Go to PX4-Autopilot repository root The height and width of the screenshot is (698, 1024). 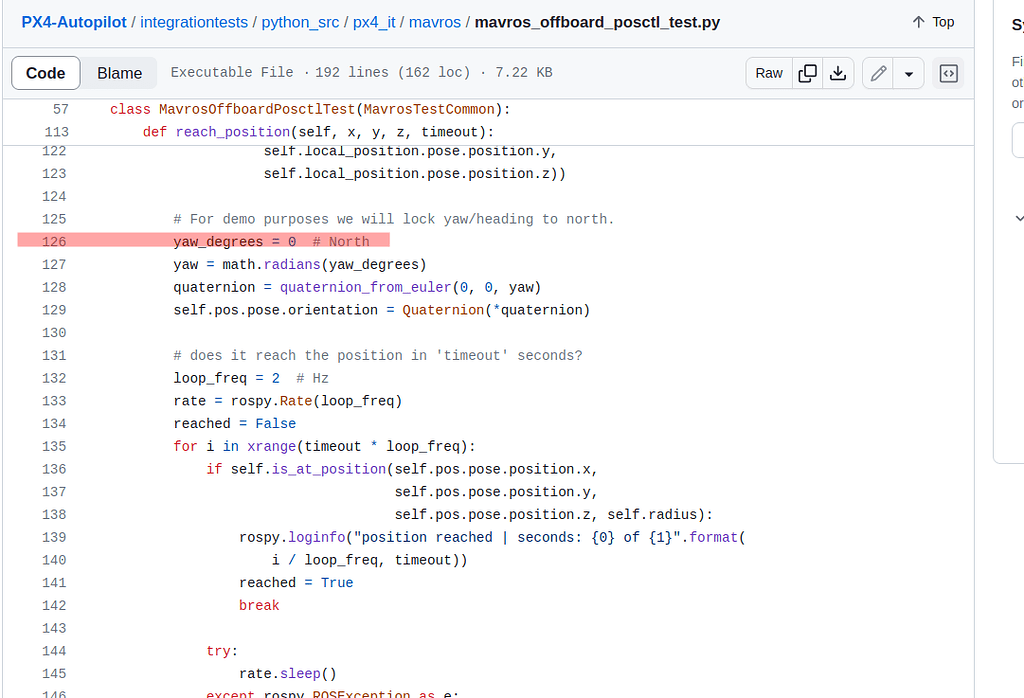(73, 22)
